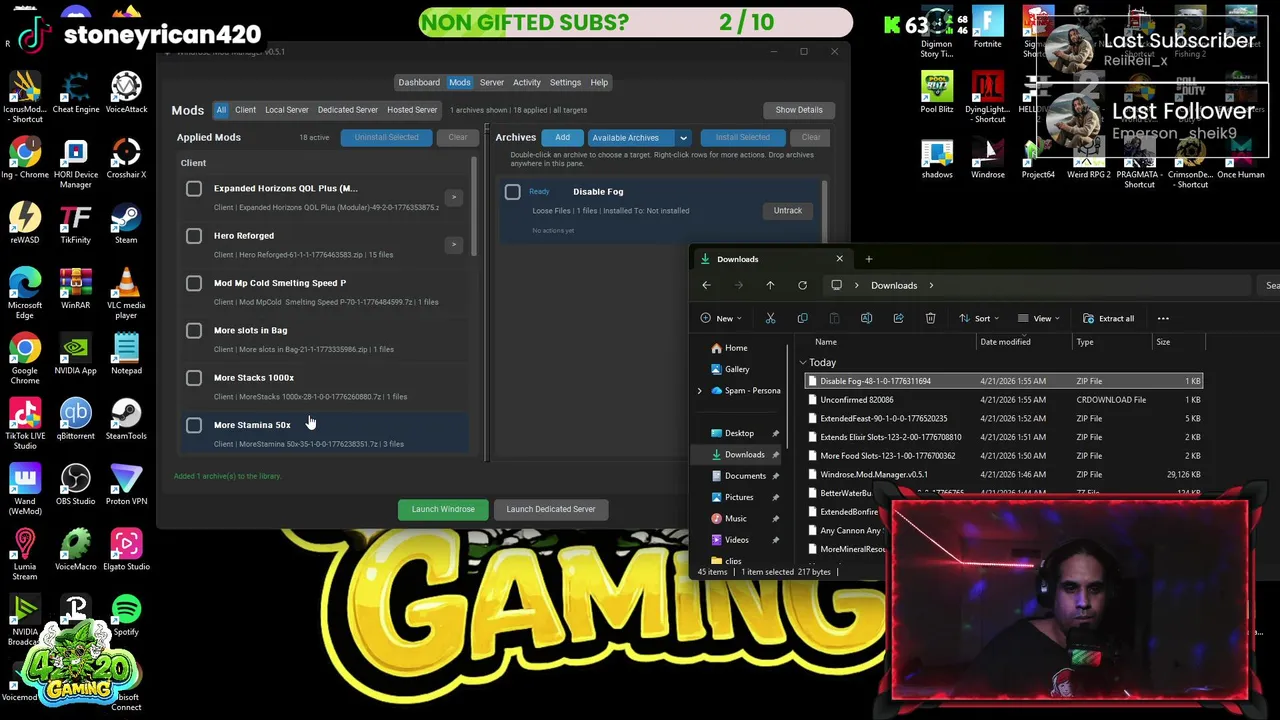Open Steam desktop shortcut
Screen dimensions: 1280x720
pyautogui.click(x=126, y=224)
